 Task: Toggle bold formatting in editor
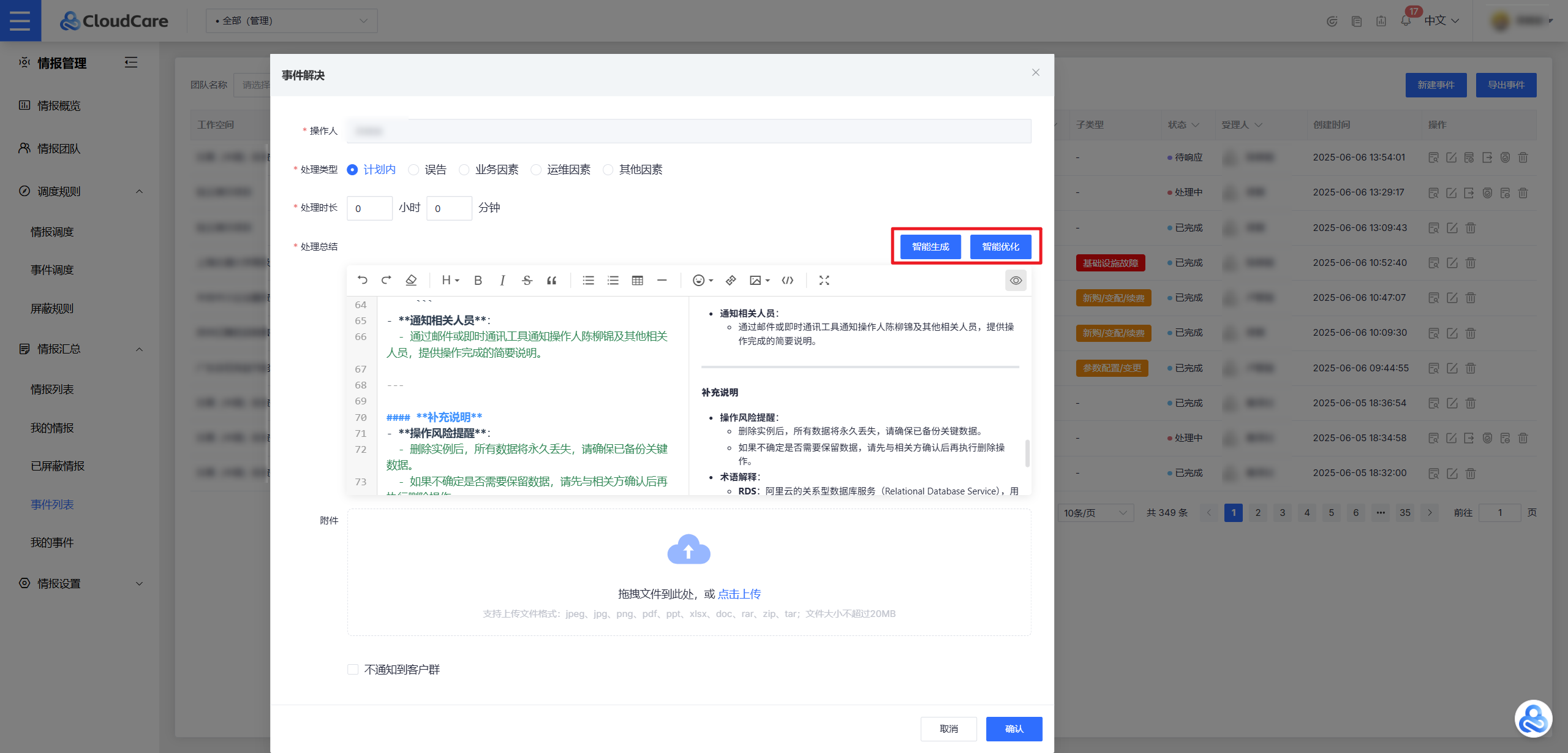(478, 280)
